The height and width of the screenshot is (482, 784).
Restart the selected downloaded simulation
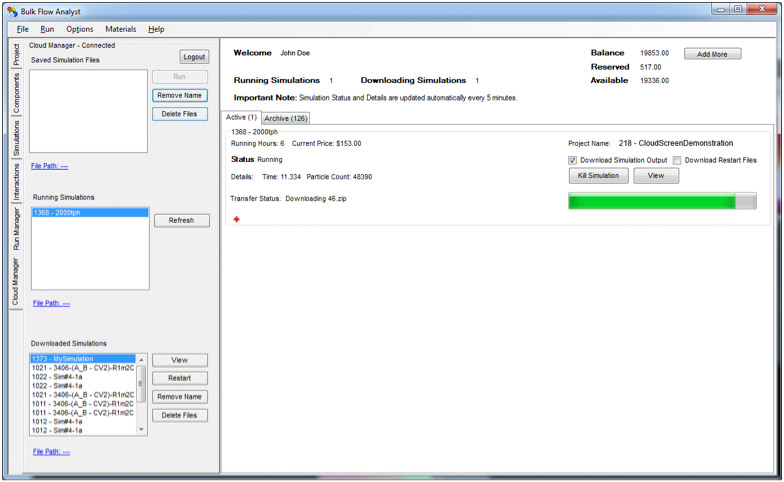[x=179, y=378]
